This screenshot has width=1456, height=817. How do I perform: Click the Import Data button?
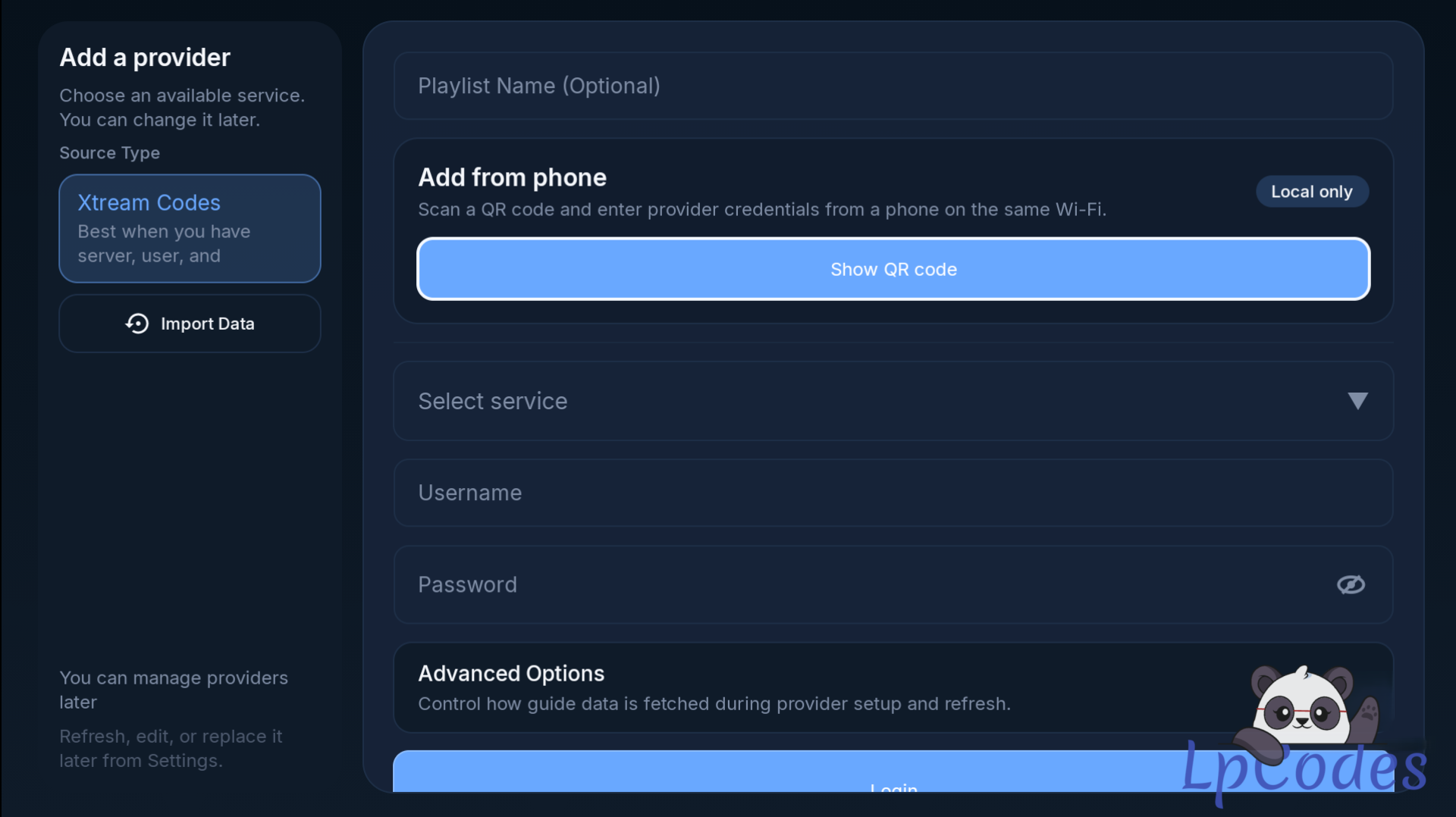click(190, 324)
